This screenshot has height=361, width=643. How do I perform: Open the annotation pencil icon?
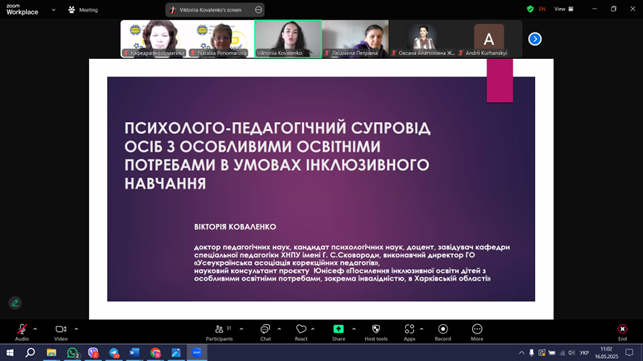[x=15, y=303]
